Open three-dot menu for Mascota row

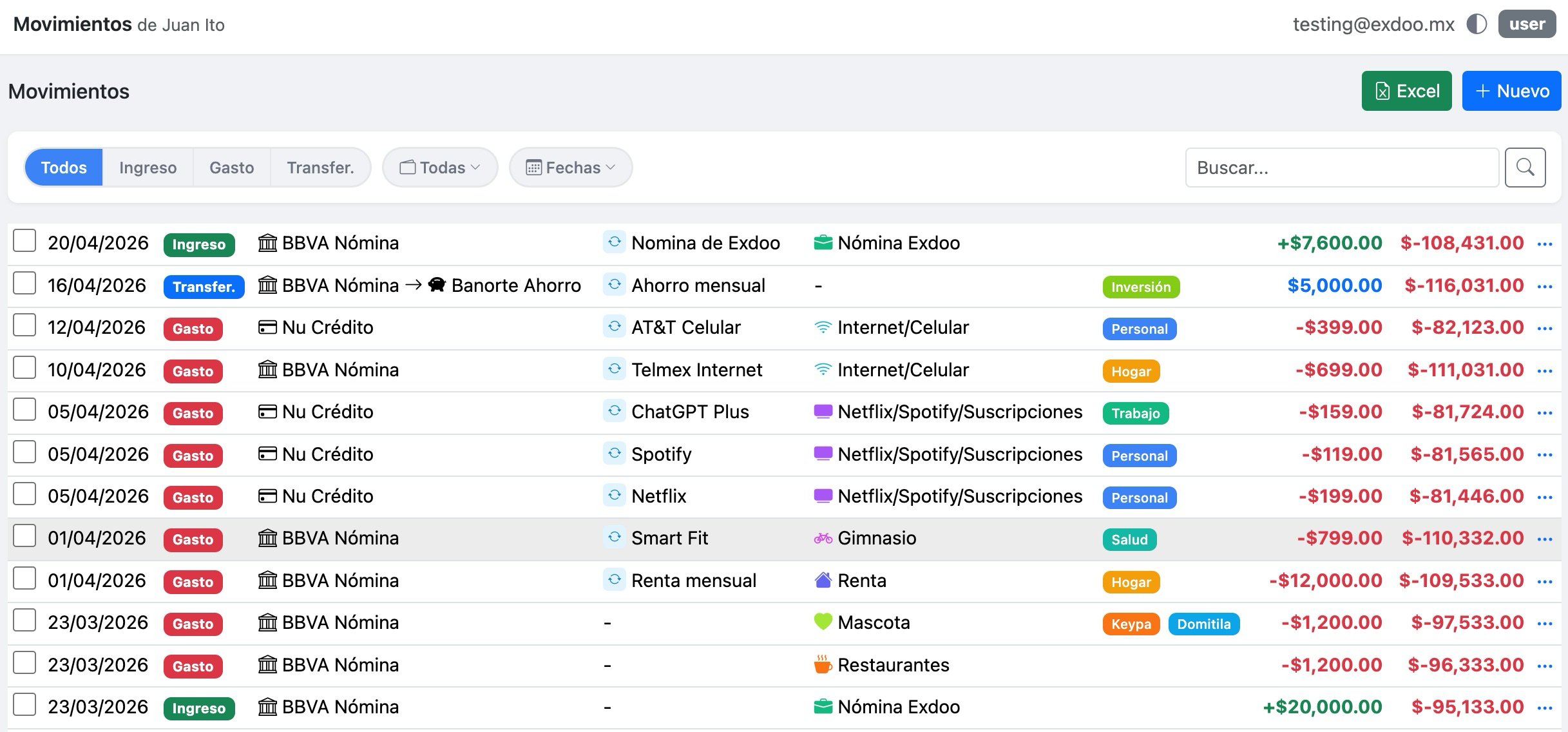1545,624
